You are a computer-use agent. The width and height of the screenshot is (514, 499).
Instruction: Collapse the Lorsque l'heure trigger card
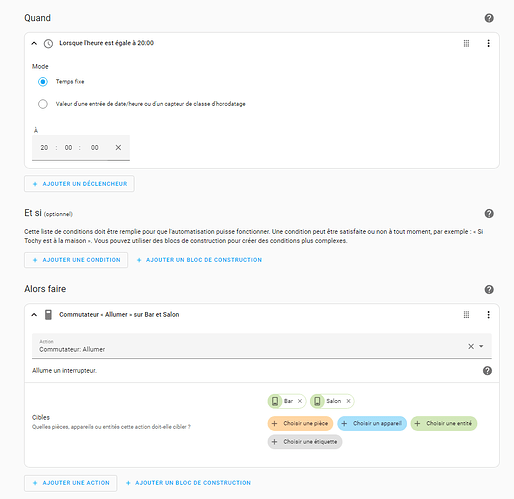[x=34, y=43]
